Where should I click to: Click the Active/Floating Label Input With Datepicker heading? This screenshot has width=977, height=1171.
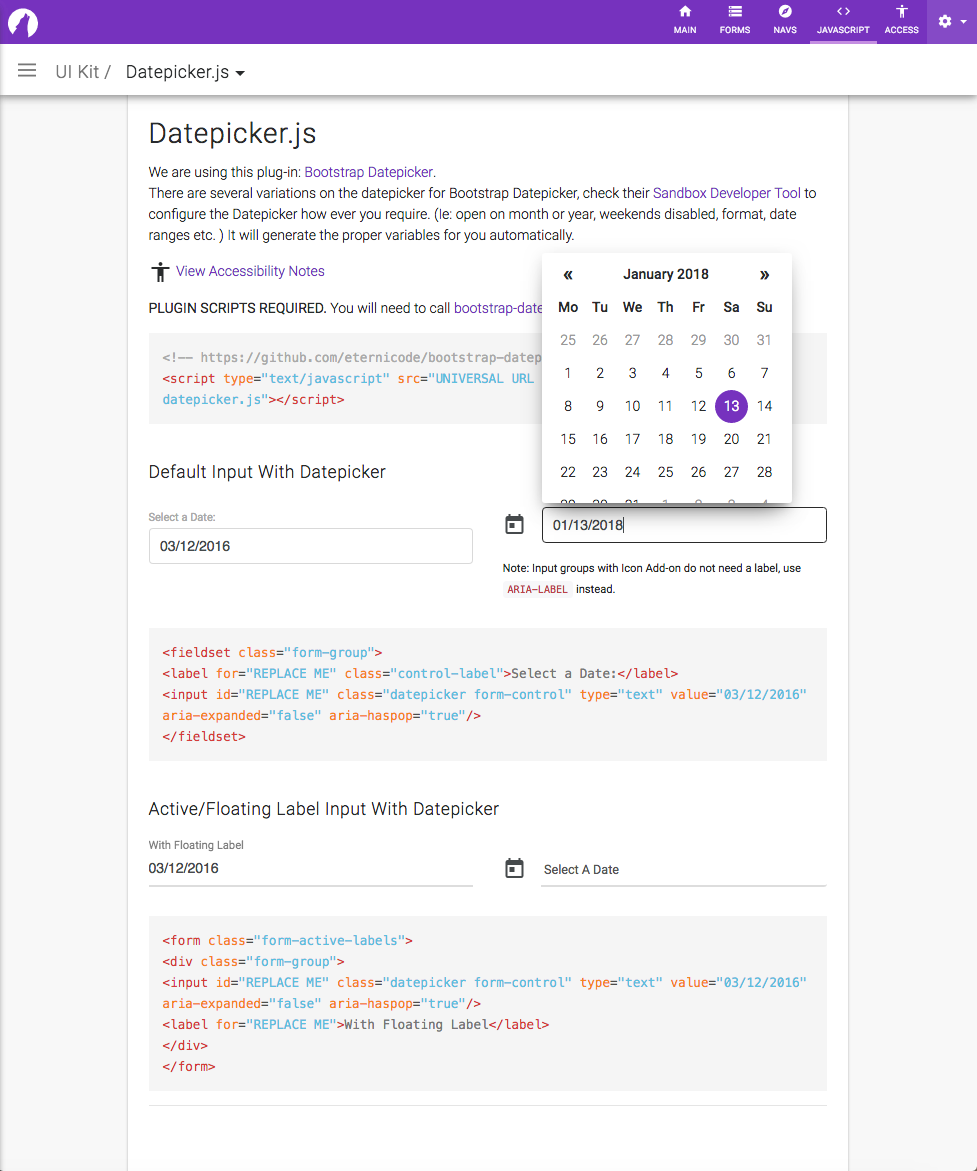coord(323,809)
